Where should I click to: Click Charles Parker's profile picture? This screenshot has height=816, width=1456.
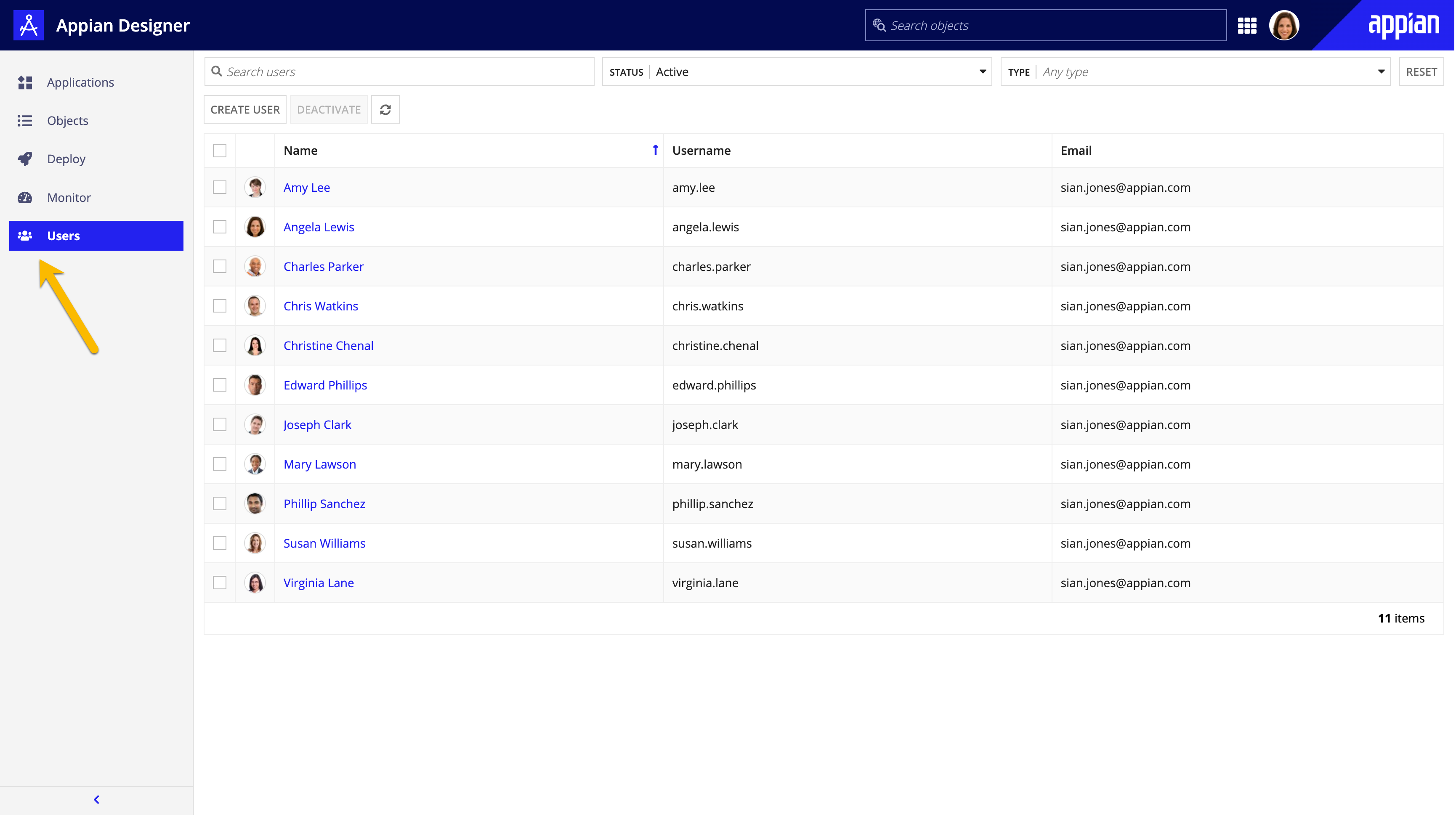[x=255, y=266]
